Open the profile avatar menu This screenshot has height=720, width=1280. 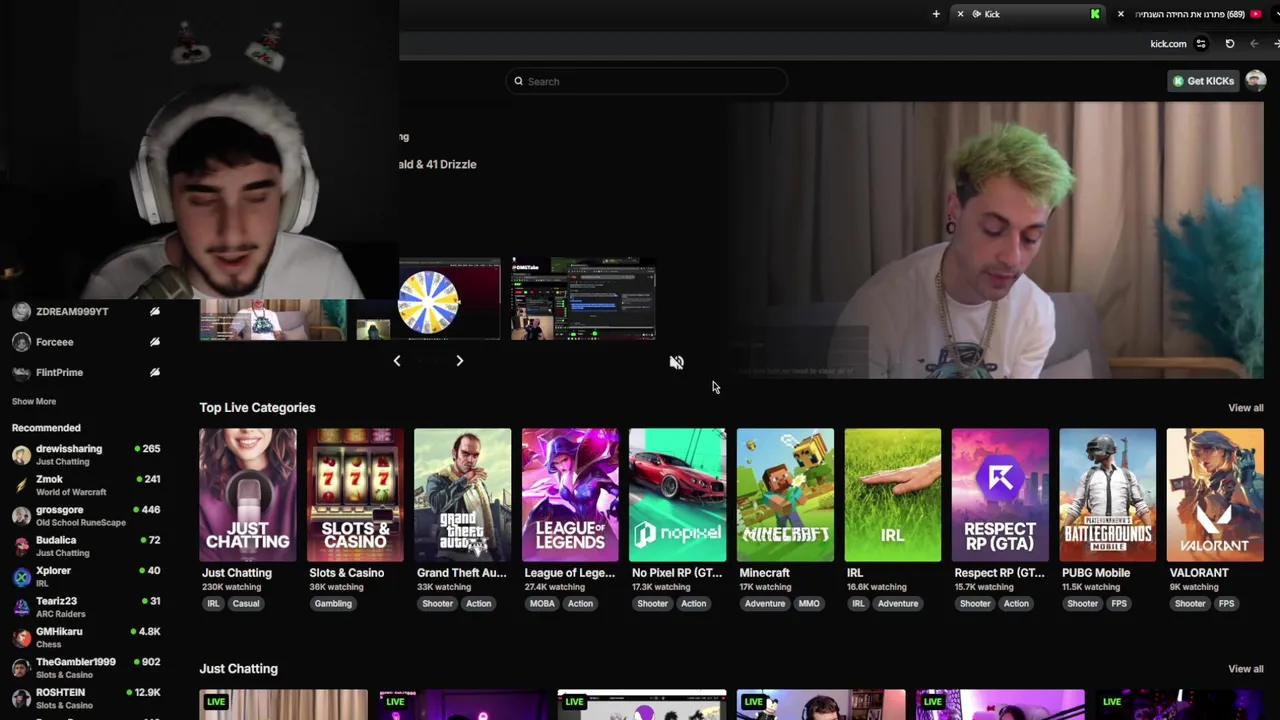tap(1256, 81)
